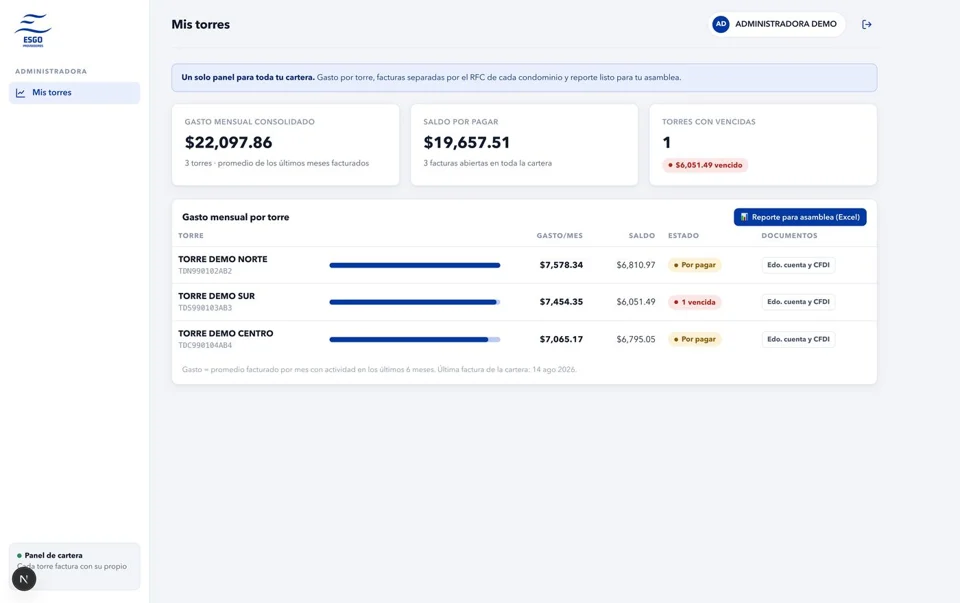Image resolution: width=960 pixels, height=603 pixels.
Task: Click the ADMINISTRADORA DEMO user name
Action: tap(786, 24)
